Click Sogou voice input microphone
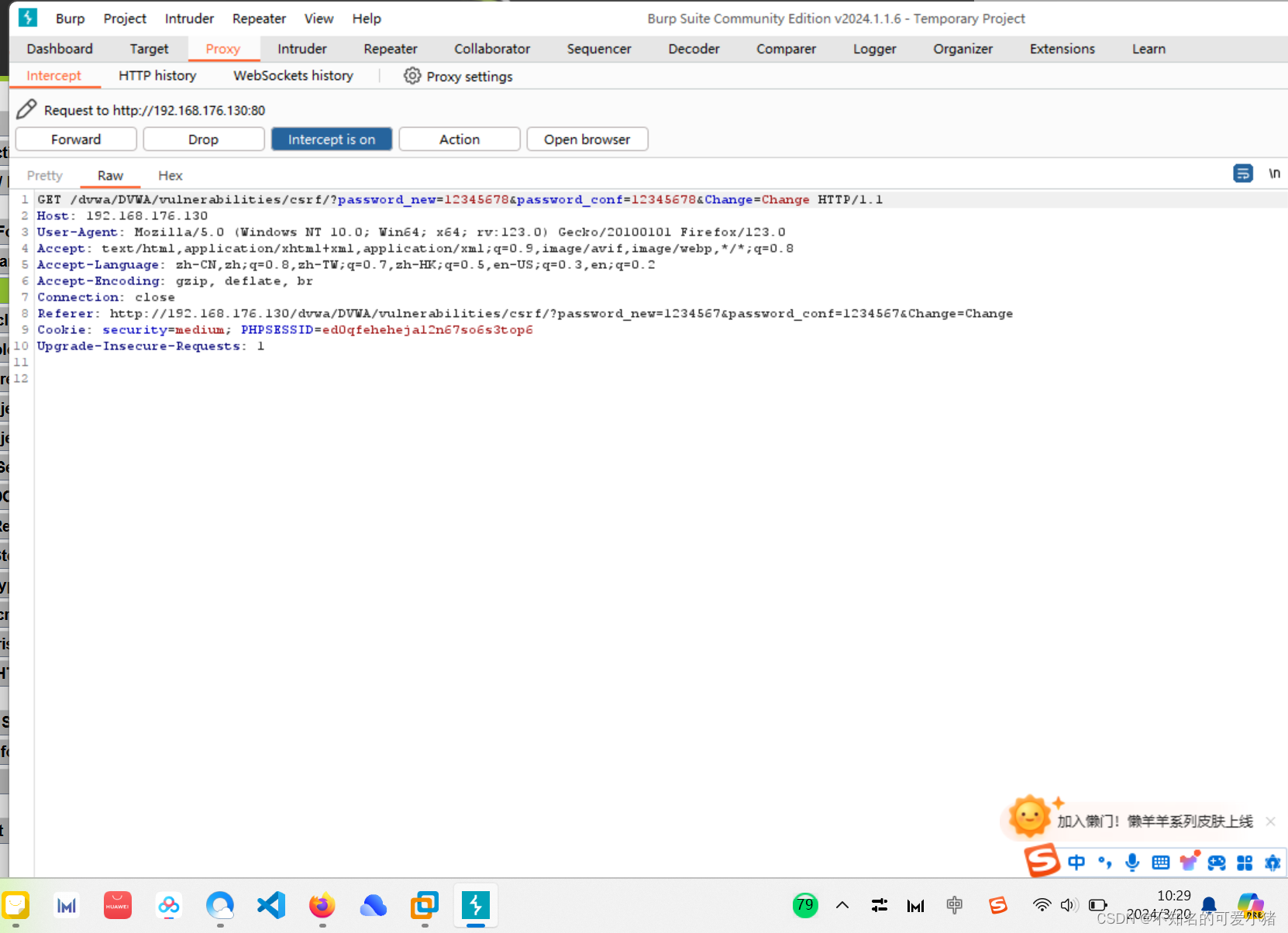This screenshot has width=1288, height=933. click(x=1132, y=862)
